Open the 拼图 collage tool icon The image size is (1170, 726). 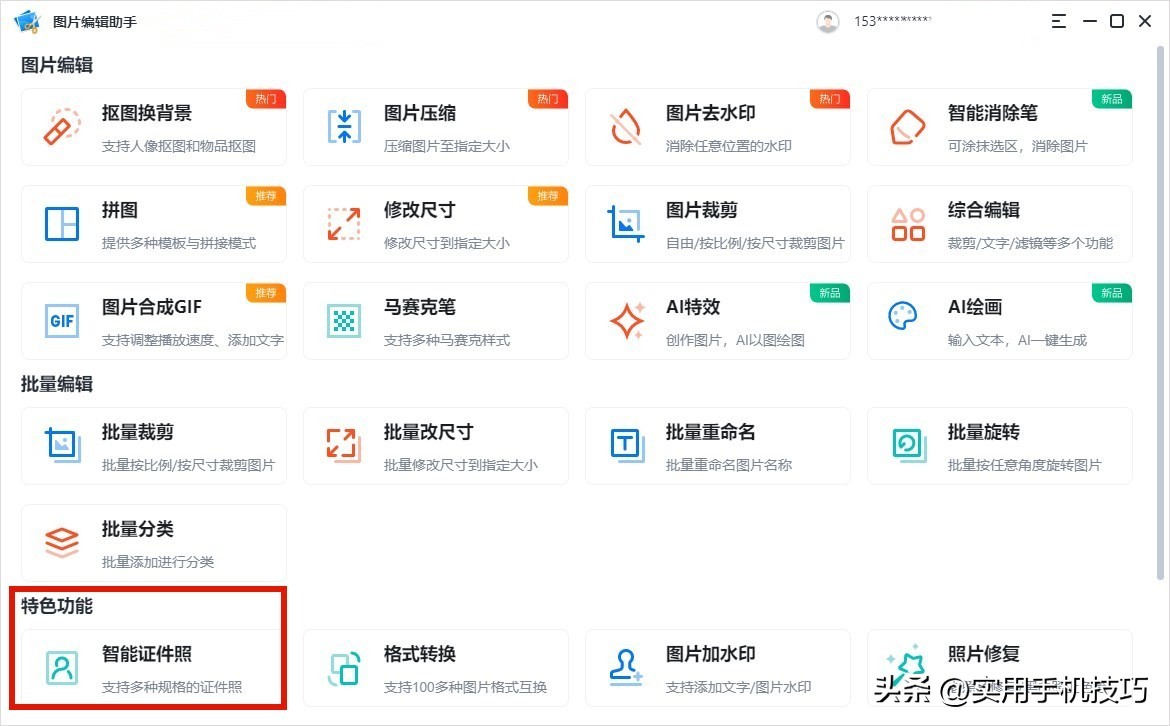[x=60, y=223]
